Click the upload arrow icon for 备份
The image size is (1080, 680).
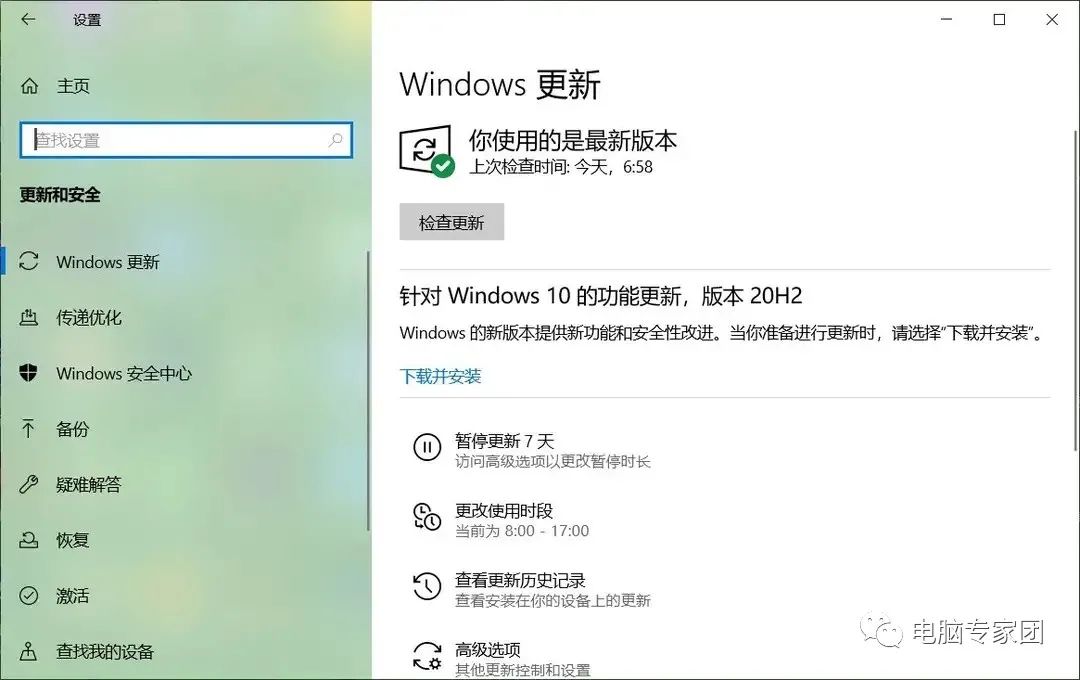pos(28,429)
